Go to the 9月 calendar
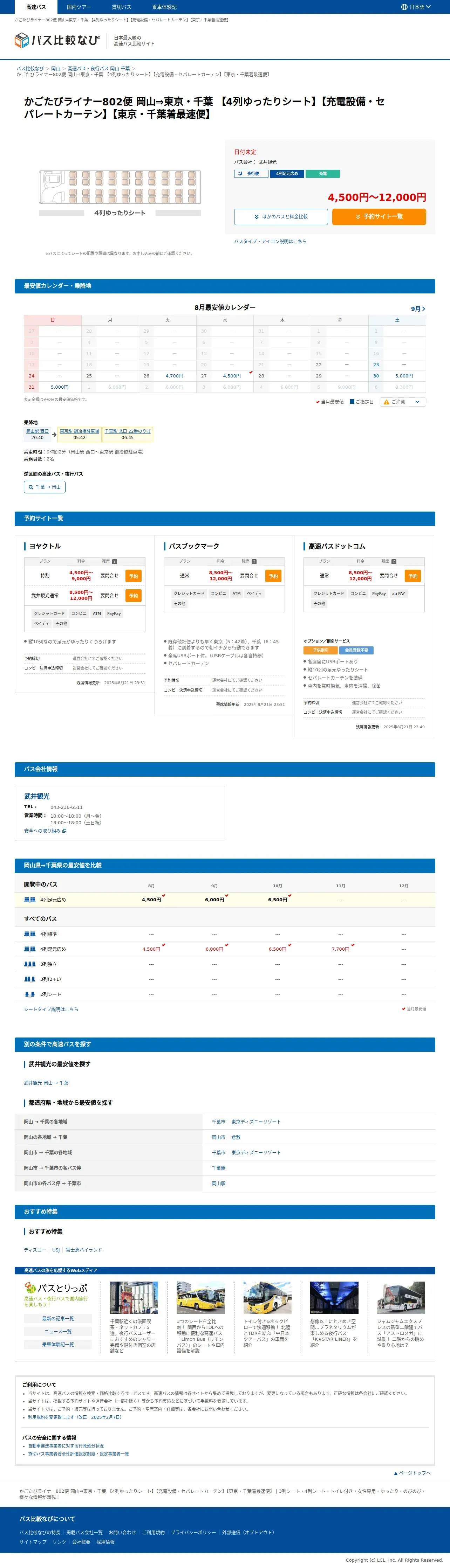 (418, 308)
